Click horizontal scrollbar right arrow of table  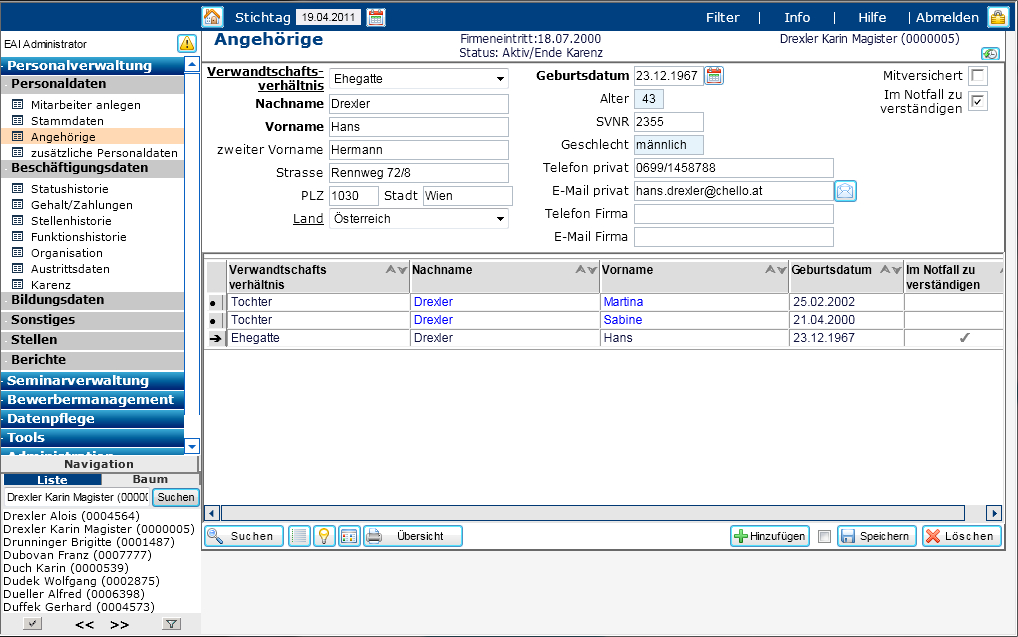pos(993,514)
